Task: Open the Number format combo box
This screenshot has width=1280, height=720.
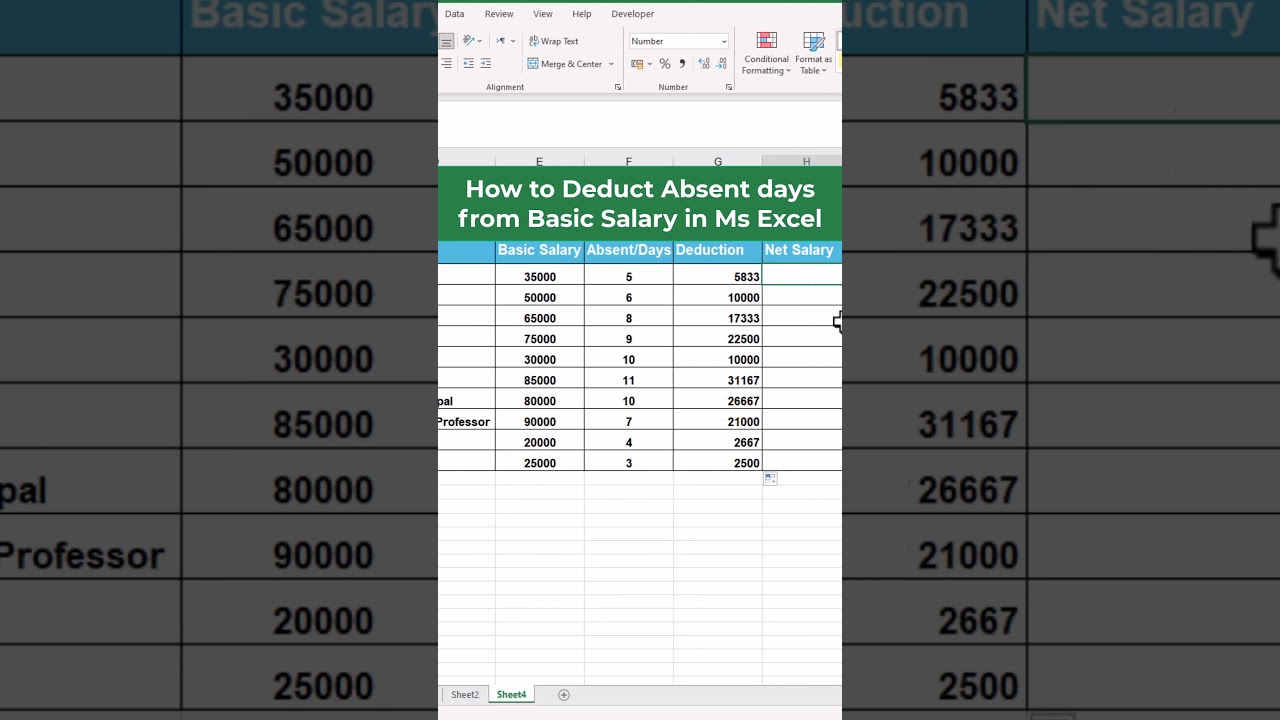Action: pyautogui.click(x=679, y=41)
